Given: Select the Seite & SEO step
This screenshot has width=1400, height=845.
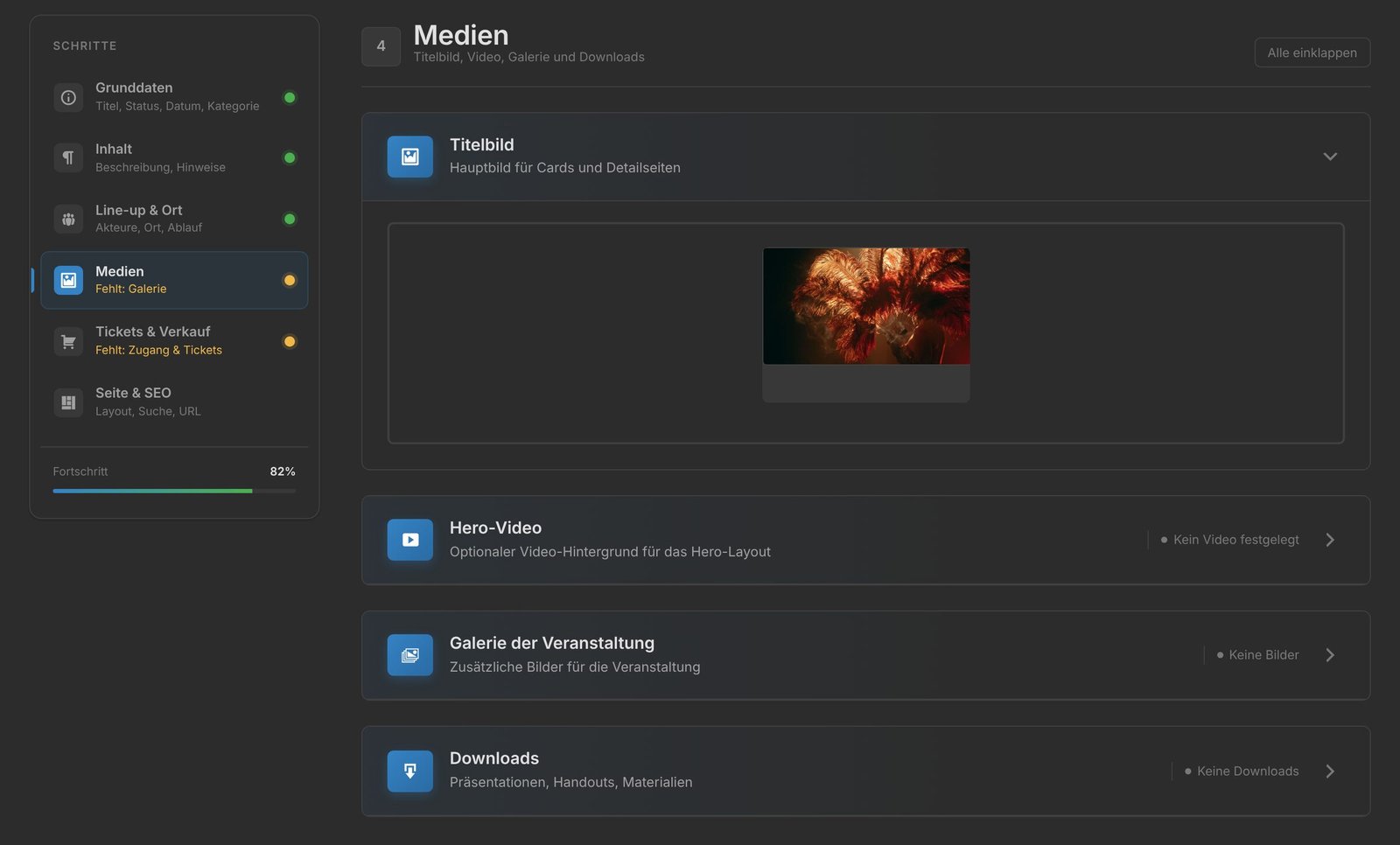Looking at the screenshot, I should 174,402.
